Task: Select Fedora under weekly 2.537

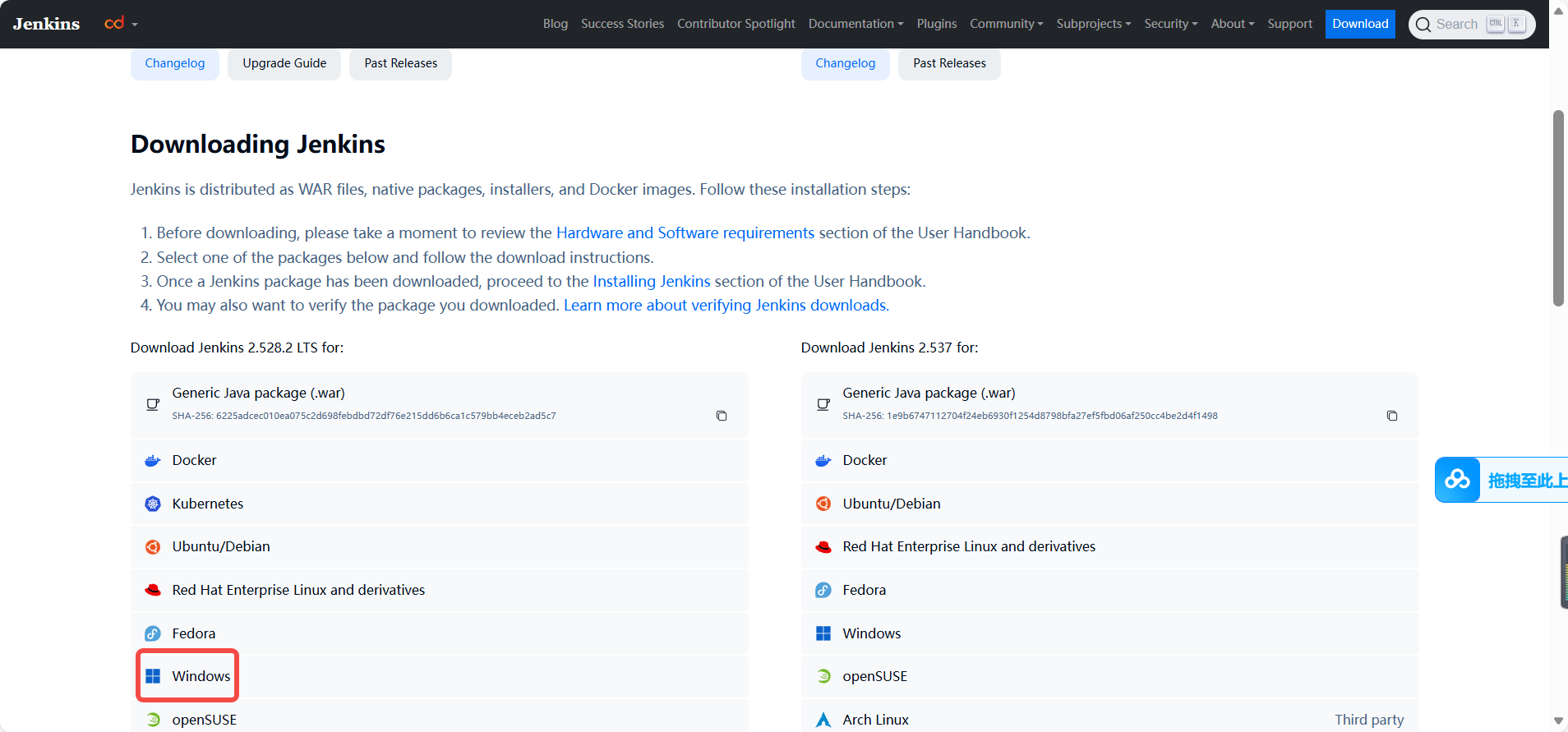Action: (x=1110, y=590)
